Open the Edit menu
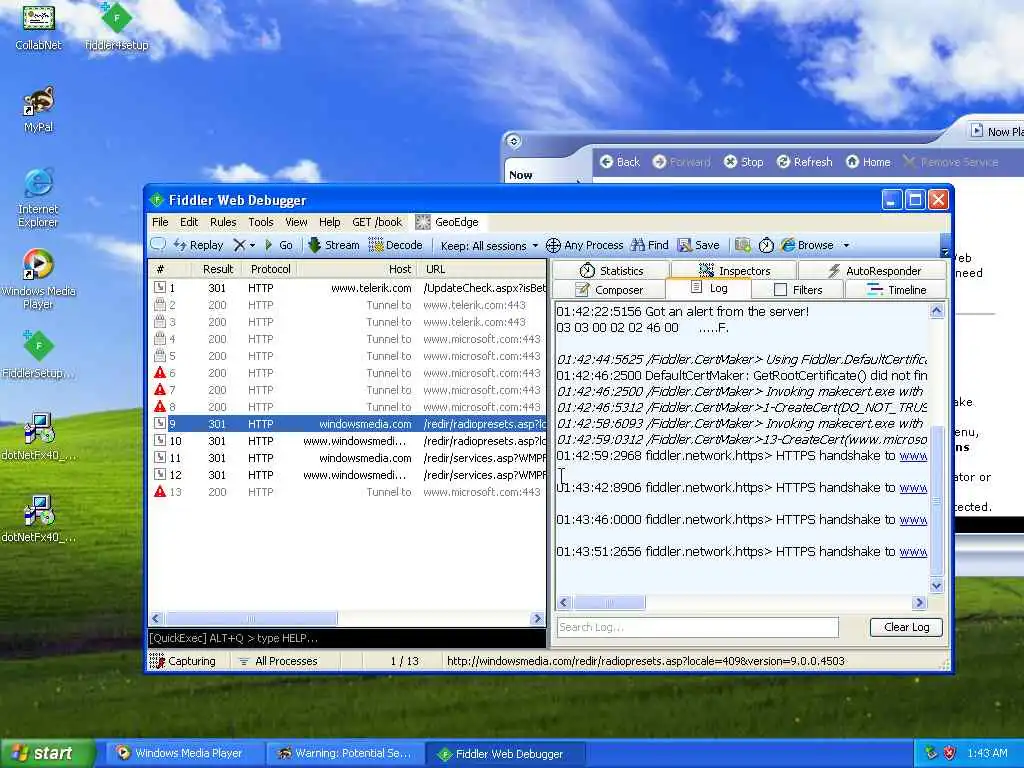This screenshot has width=1024, height=768. click(189, 222)
